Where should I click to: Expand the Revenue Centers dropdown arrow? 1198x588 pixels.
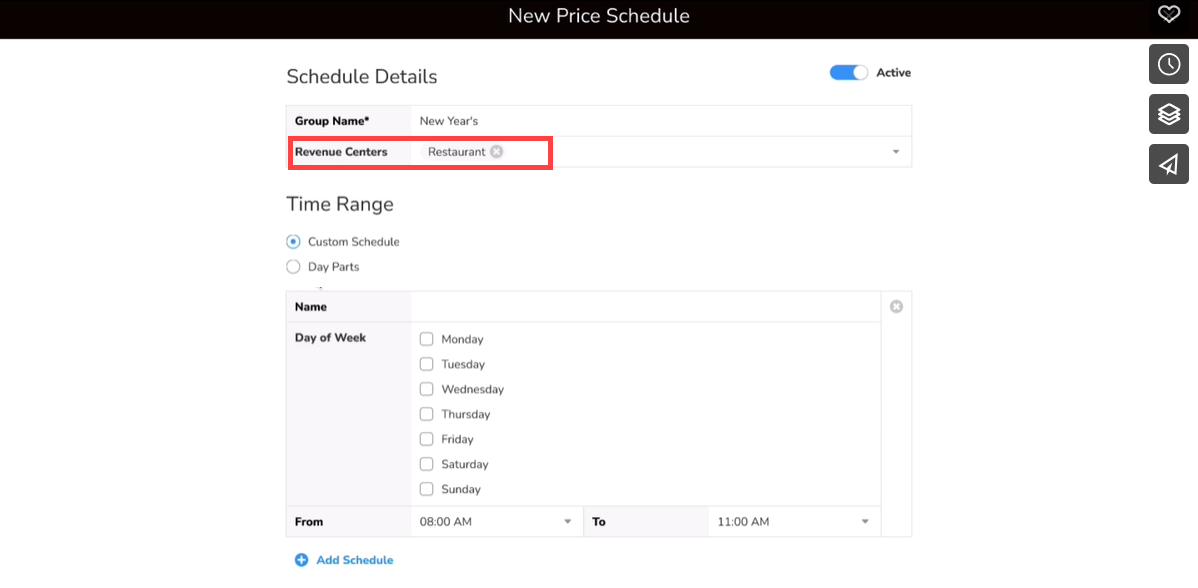tap(896, 152)
